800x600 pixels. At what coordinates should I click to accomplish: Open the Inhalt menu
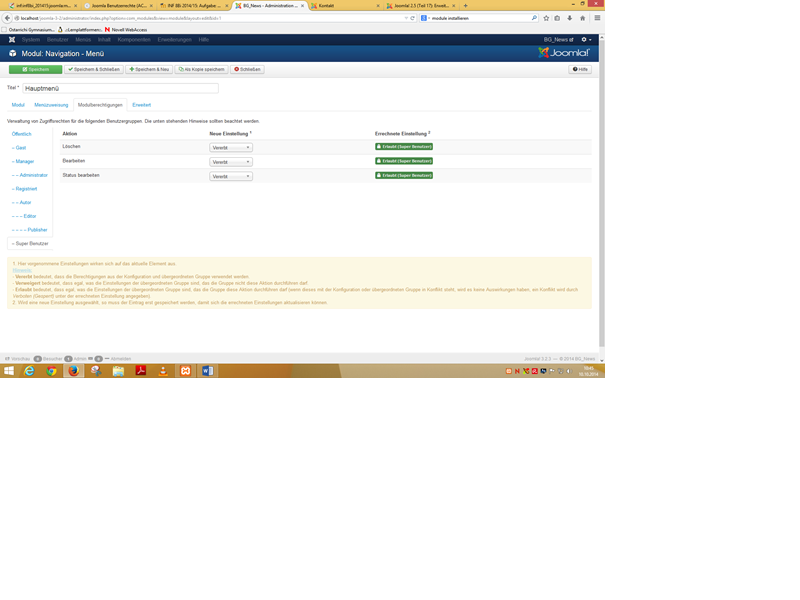pyautogui.click(x=104, y=39)
